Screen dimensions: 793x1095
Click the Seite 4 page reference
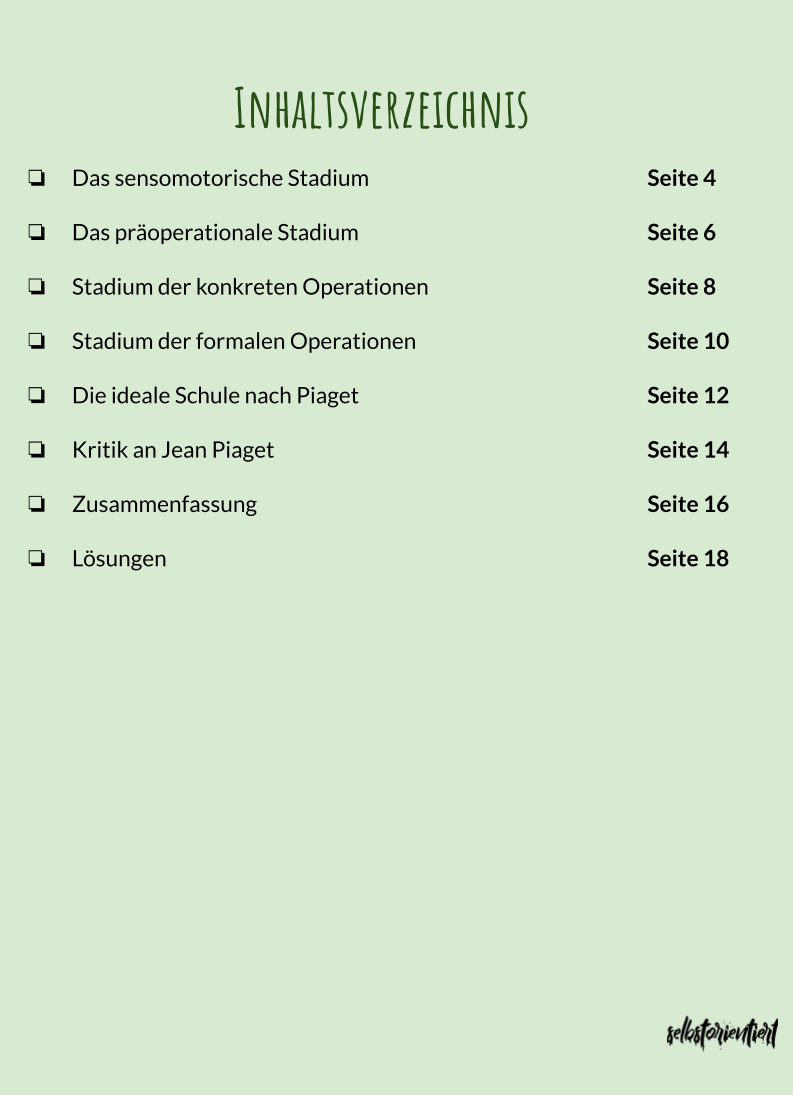pyautogui.click(x=681, y=178)
